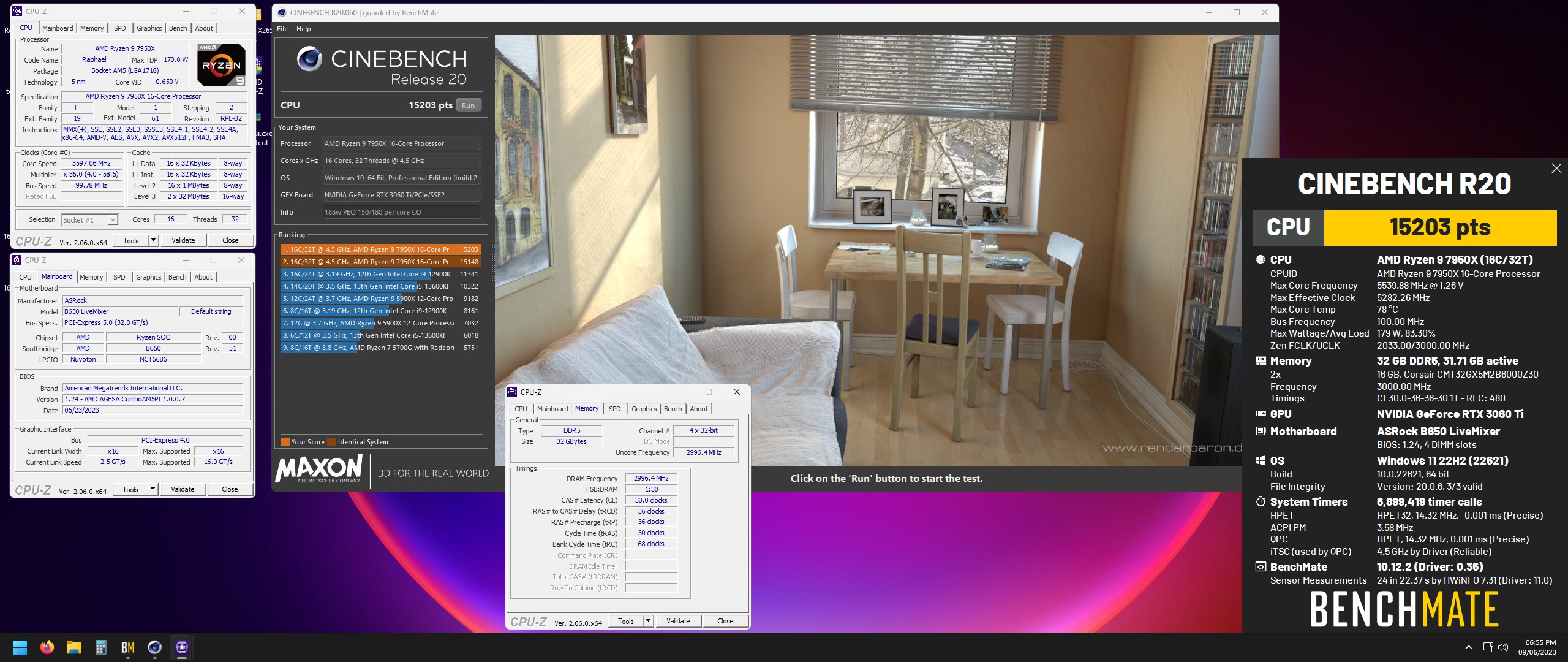Show hidden system tray icons
Image resolution: width=1568 pixels, height=662 pixels.
[x=1469, y=647]
